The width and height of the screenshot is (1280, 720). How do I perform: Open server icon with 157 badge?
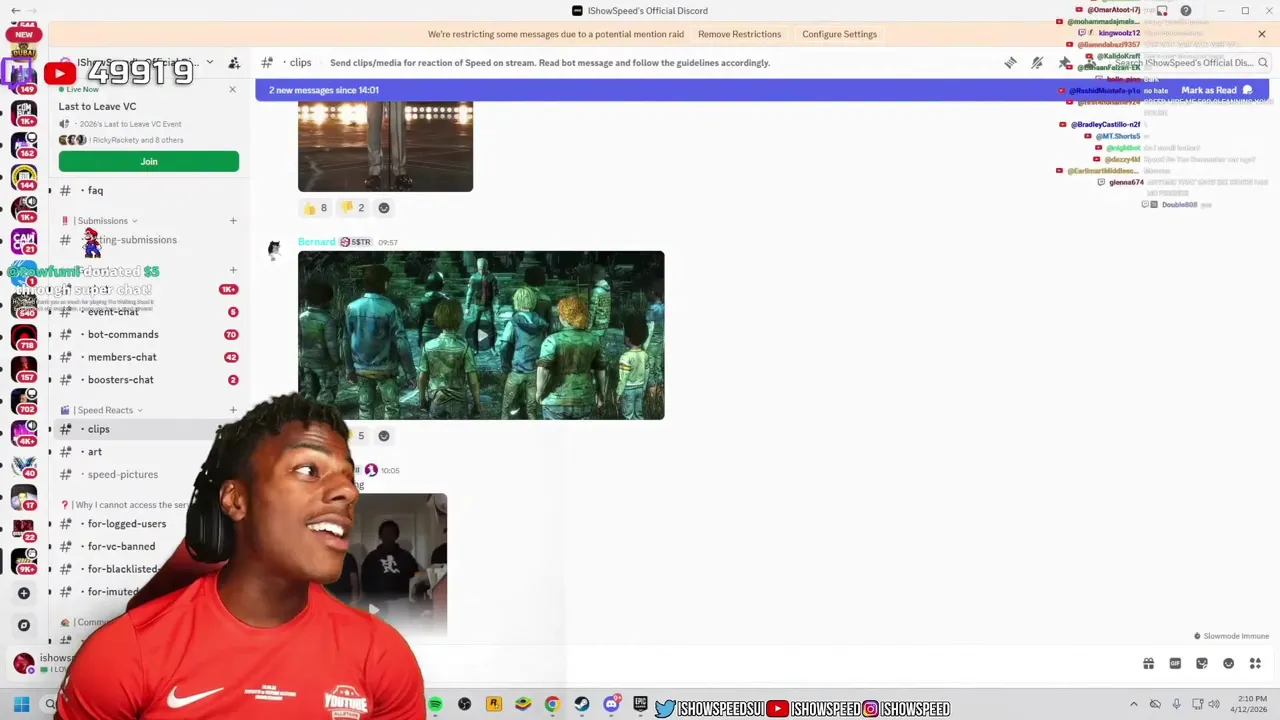tap(24, 368)
